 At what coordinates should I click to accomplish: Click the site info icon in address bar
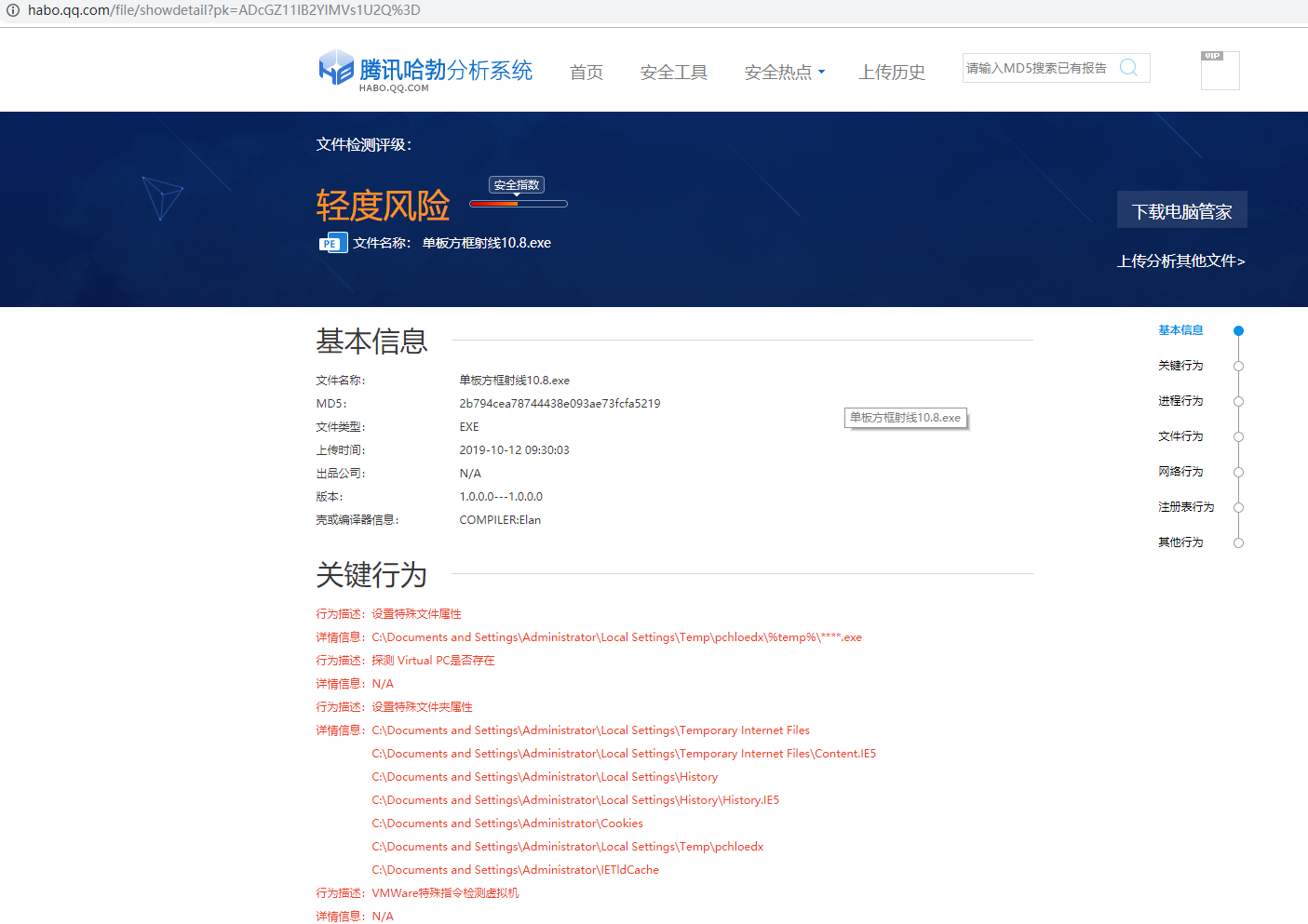tap(13, 10)
